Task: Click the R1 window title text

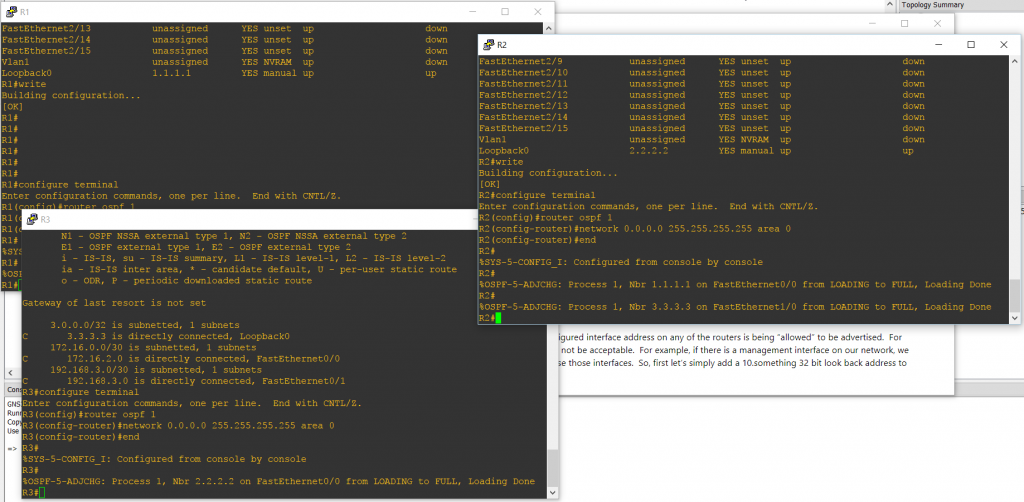Action: click(x=25, y=12)
